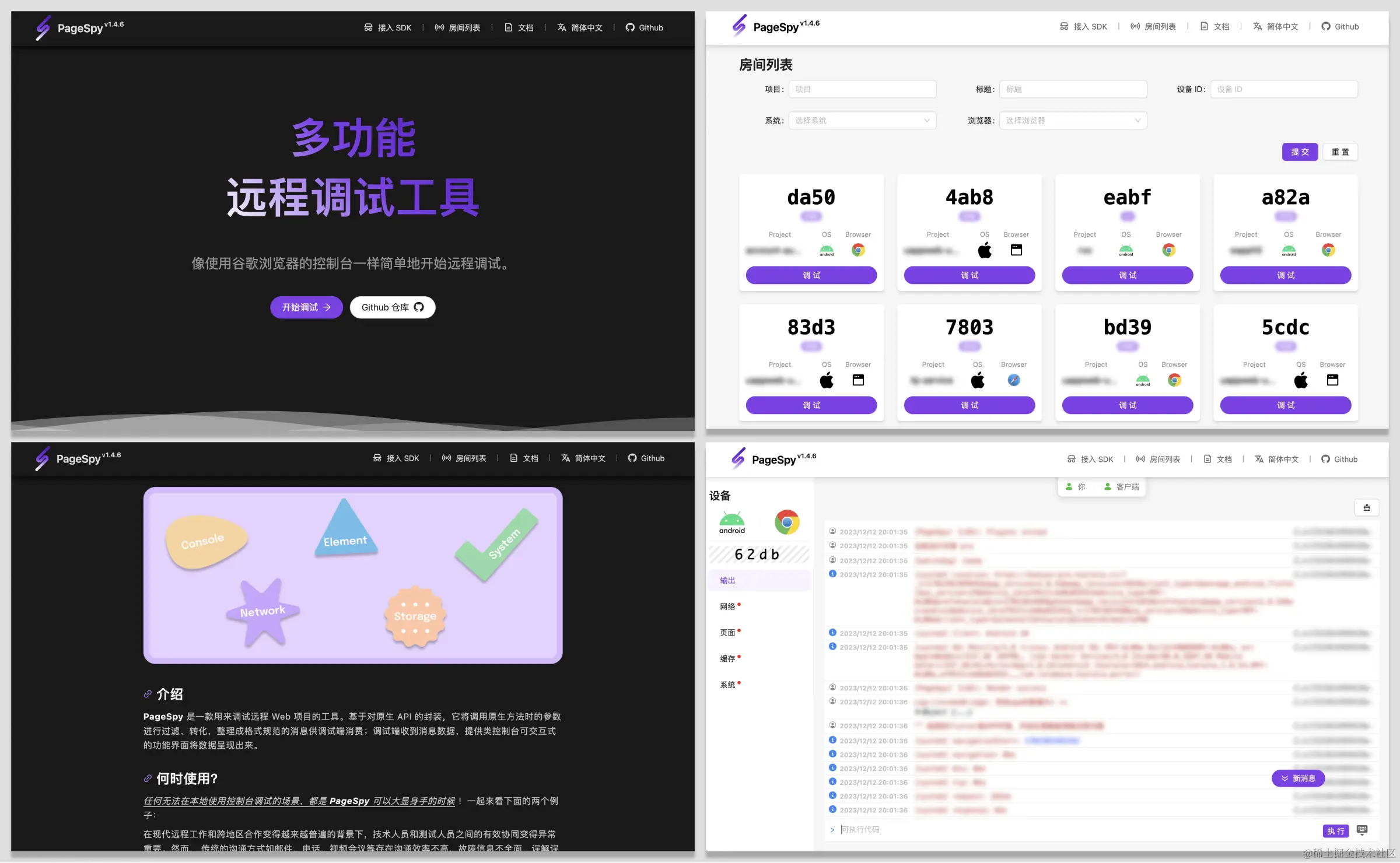
Task: Switch to the 网络 panel in the sidebar
Action: [x=727, y=606]
